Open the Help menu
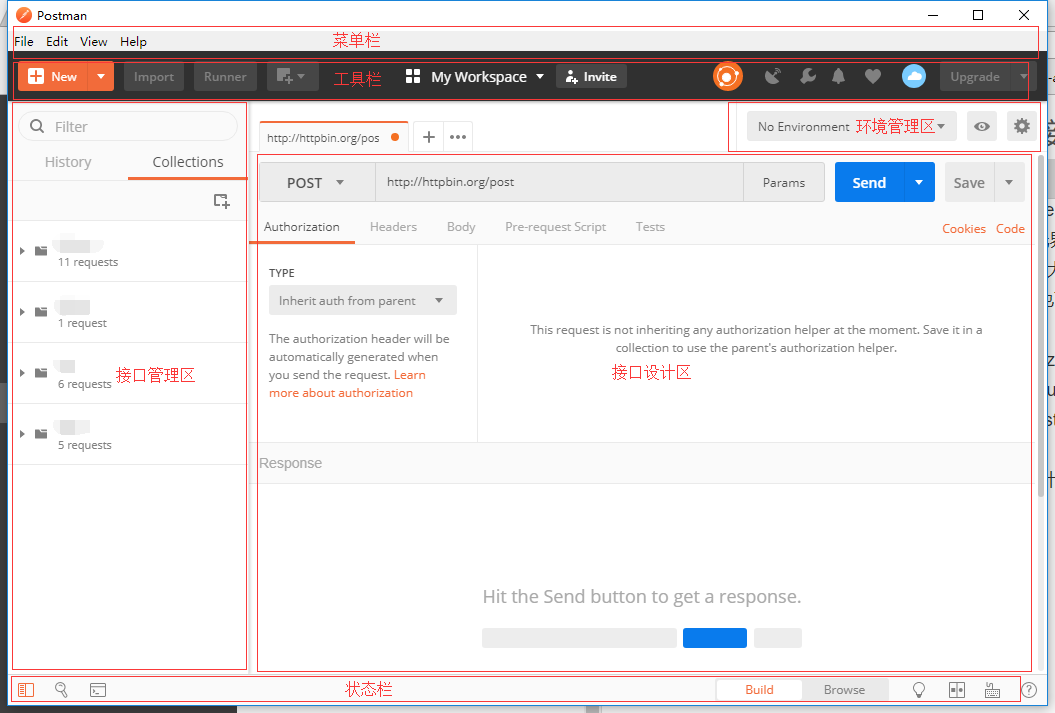Image resolution: width=1055 pixels, height=713 pixels. (x=133, y=42)
